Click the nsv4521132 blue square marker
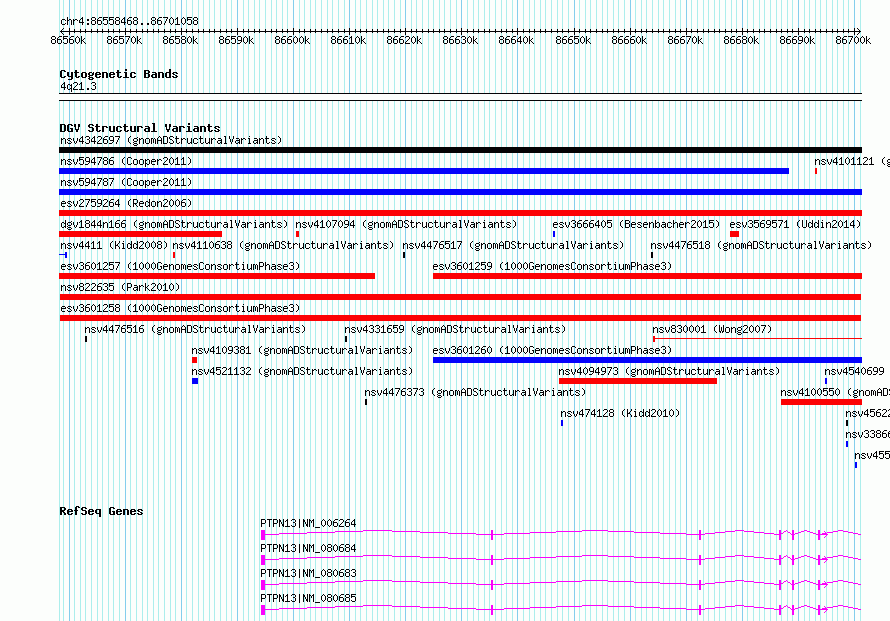The height and width of the screenshot is (621, 890). pos(195,381)
